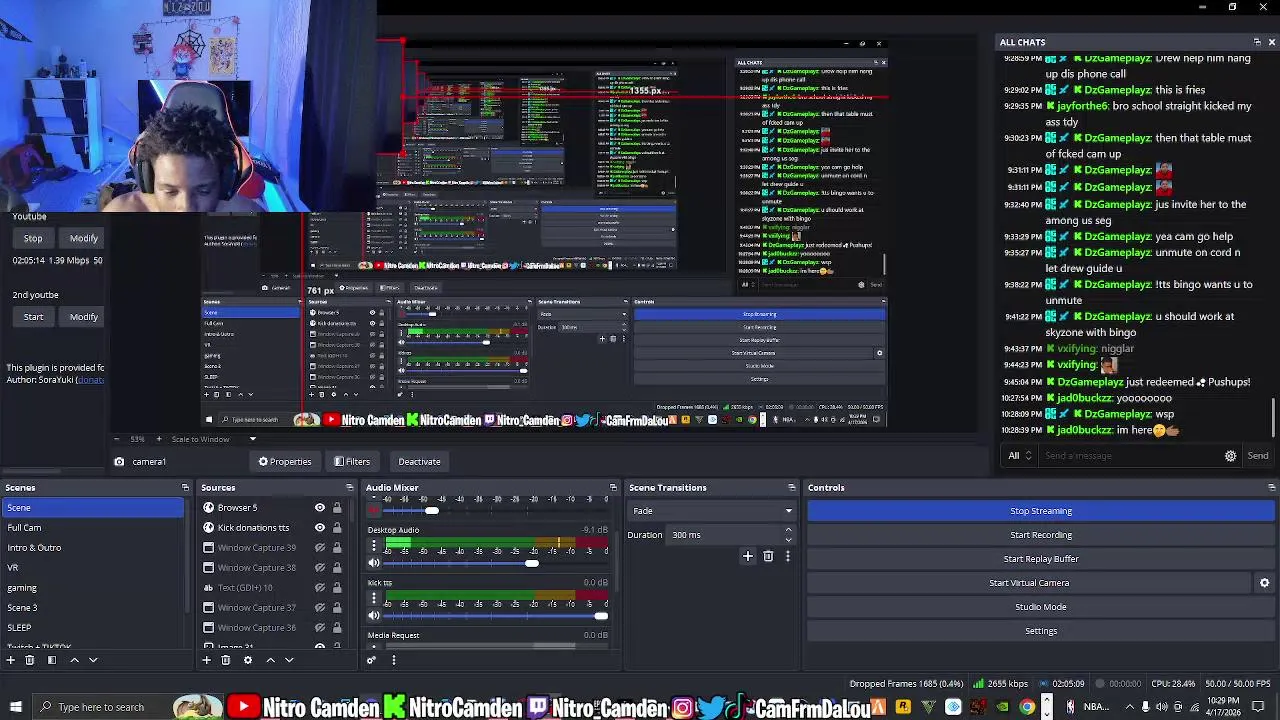Open the All chat filter selector
Image resolution: width=1280 pixels, height=720 pixels.
coord(1019,456)
